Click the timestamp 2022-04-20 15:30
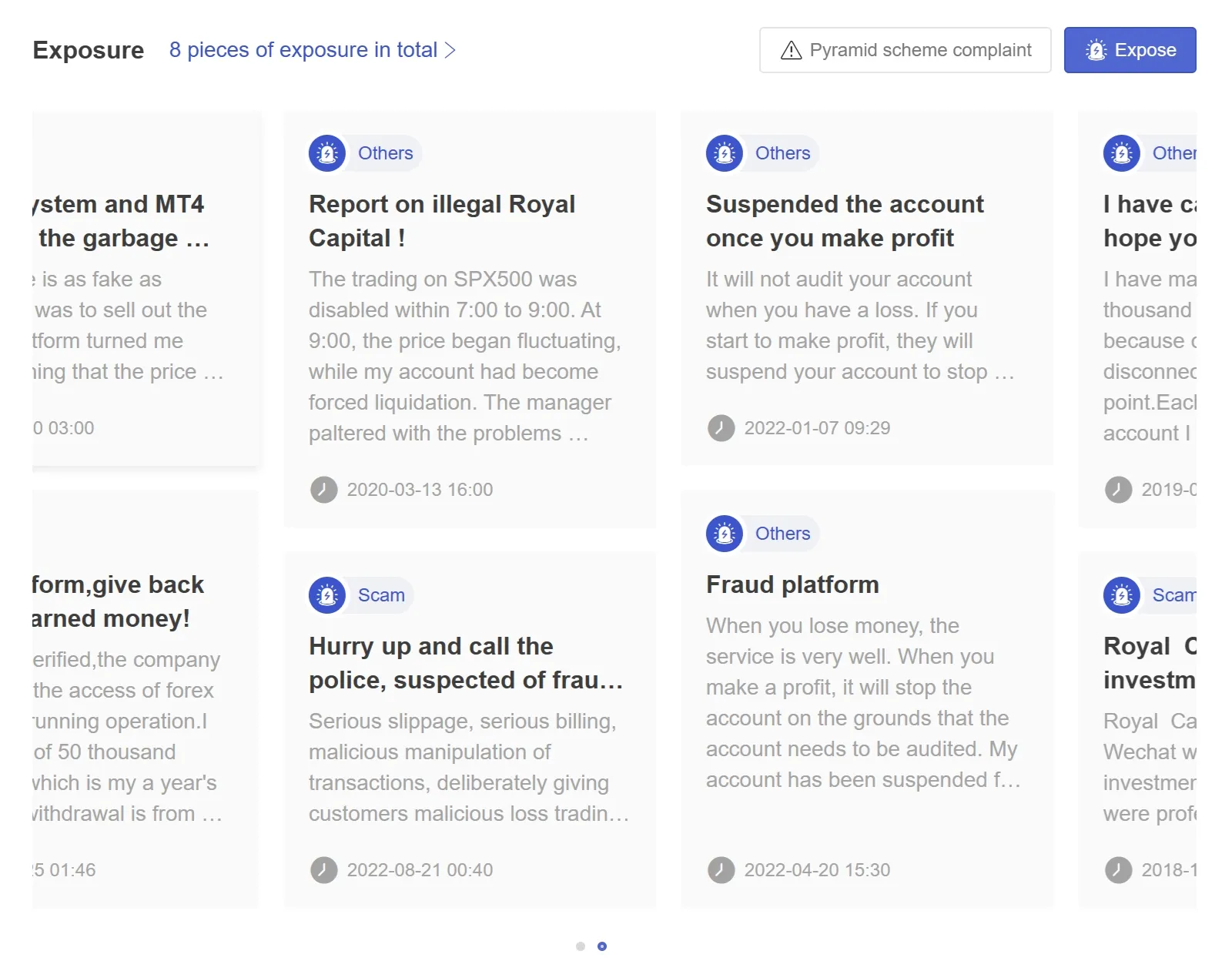 click(x=817, y=870)
